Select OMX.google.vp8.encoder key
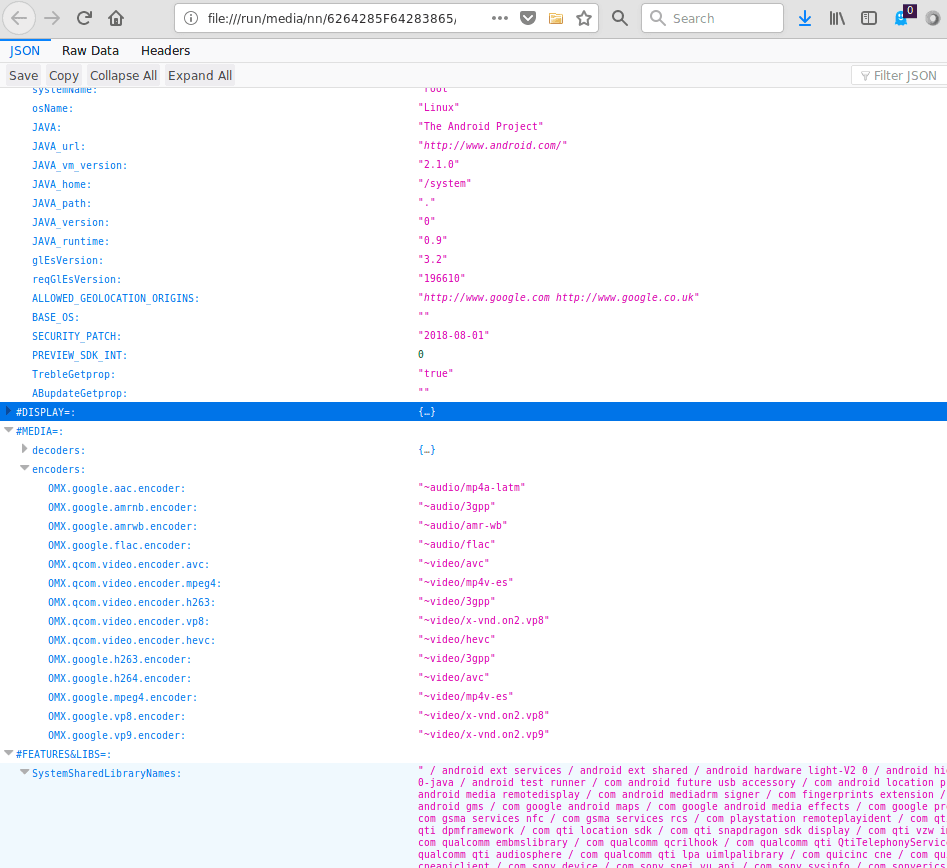Image resolution: width=947 pixels, height=868 pixels. (x=117, y=716)
